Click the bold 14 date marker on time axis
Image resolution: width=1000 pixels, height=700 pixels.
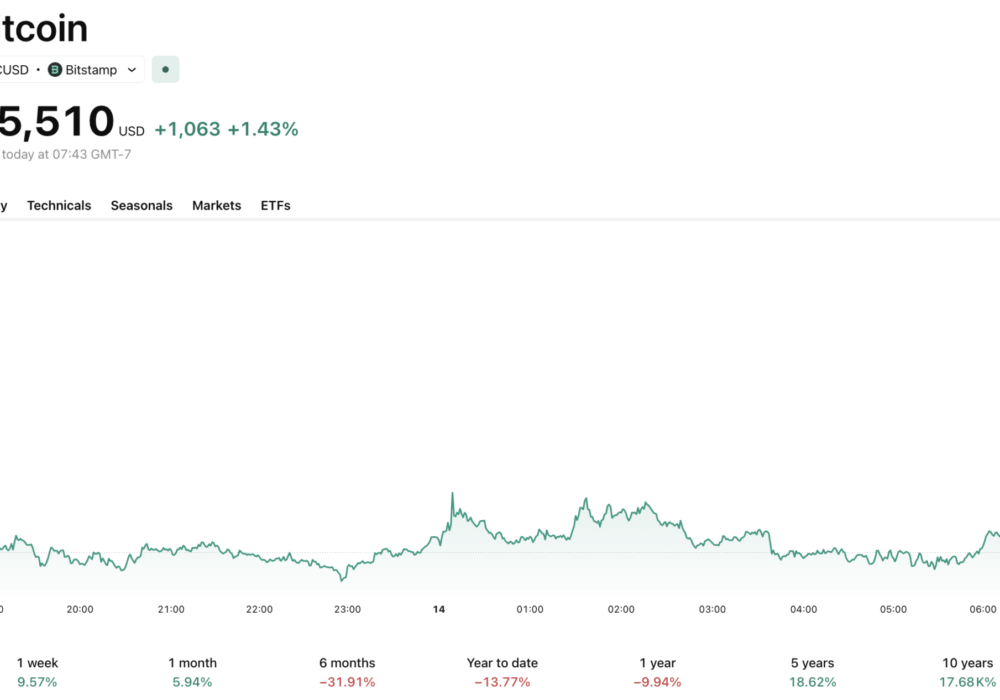point(438,609)
